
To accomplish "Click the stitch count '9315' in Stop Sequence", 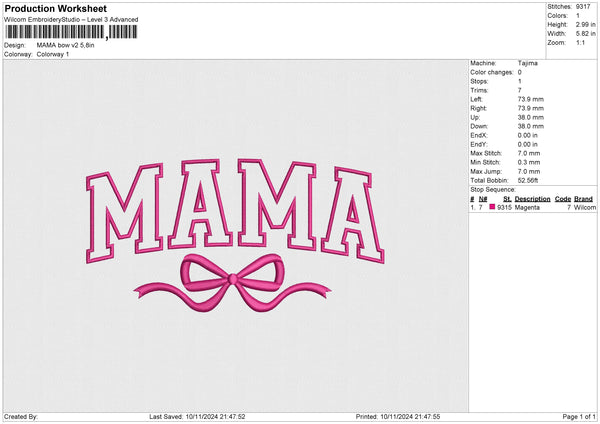I will coord(504,207).
